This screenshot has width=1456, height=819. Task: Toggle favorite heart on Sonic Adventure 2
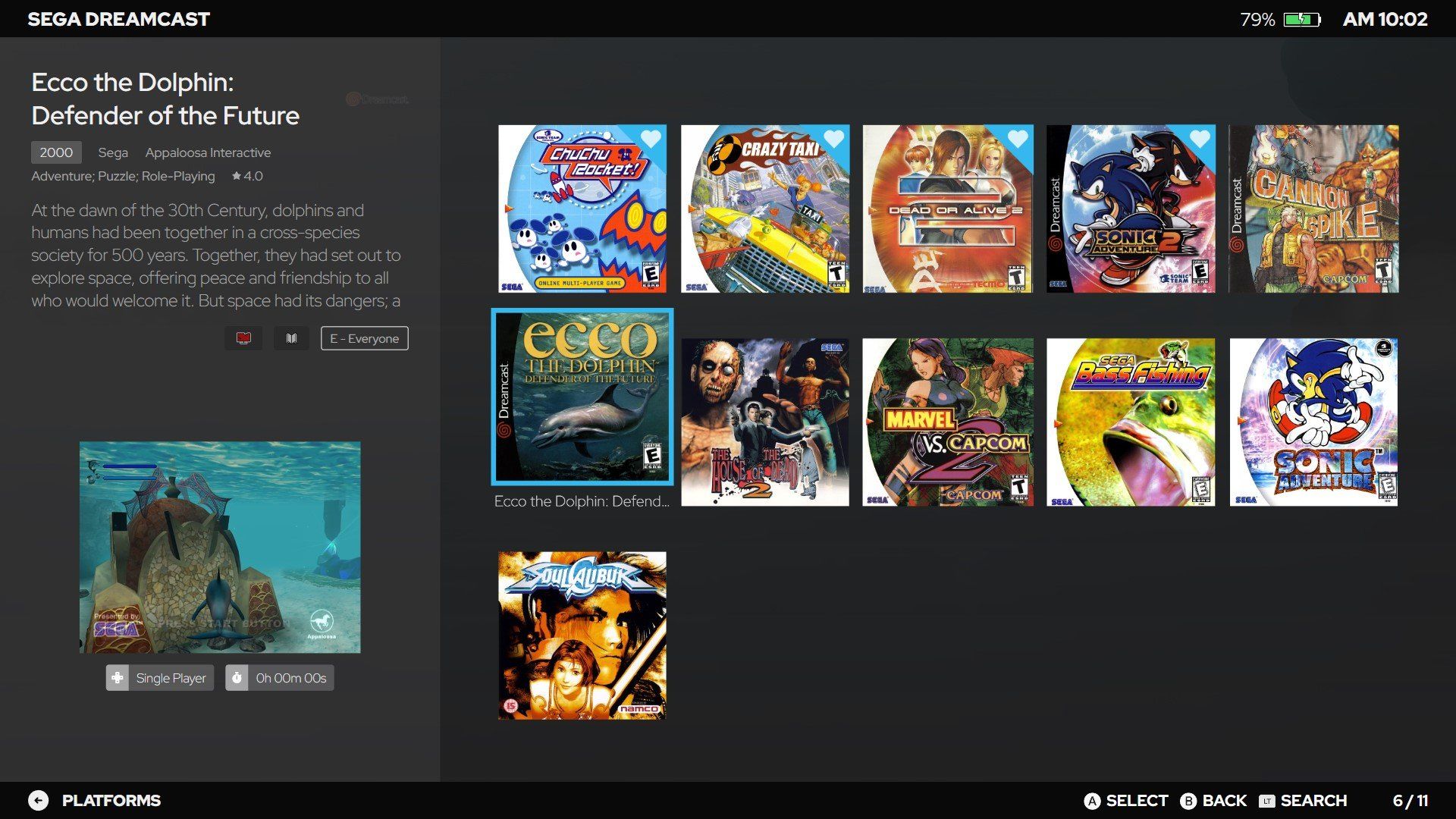coord(1200,140)
